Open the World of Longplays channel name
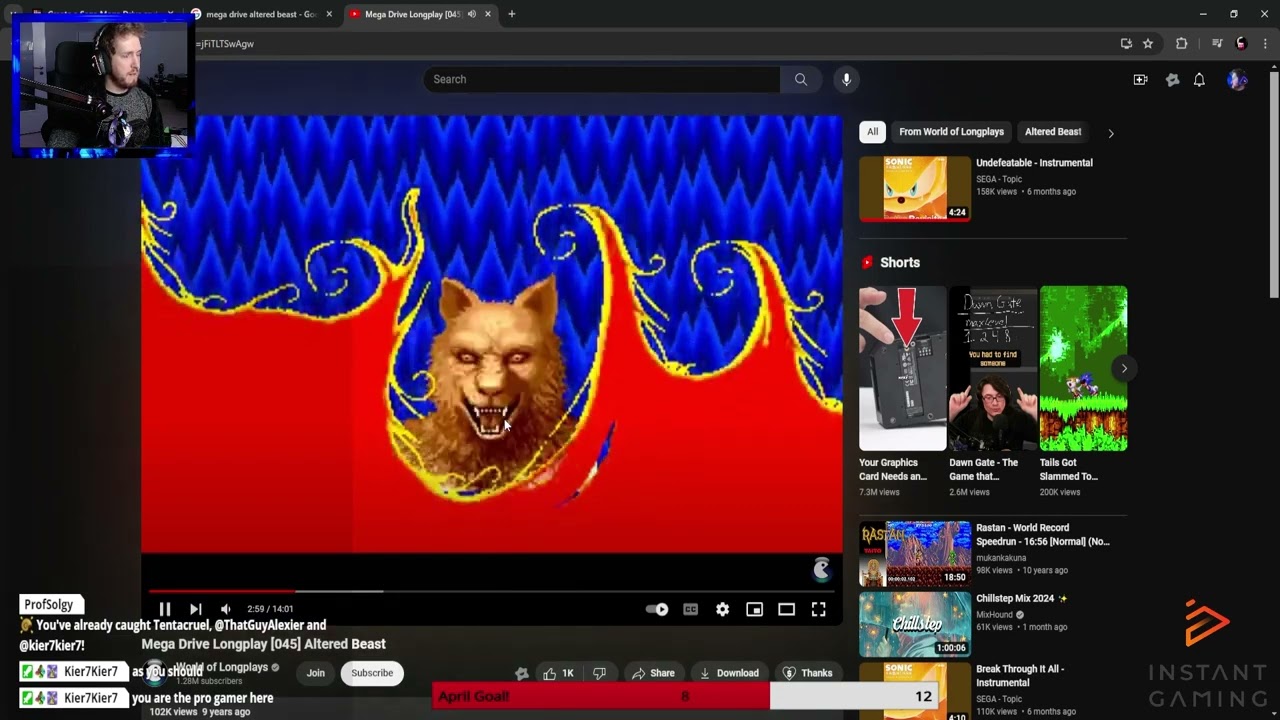 point(222,667)
